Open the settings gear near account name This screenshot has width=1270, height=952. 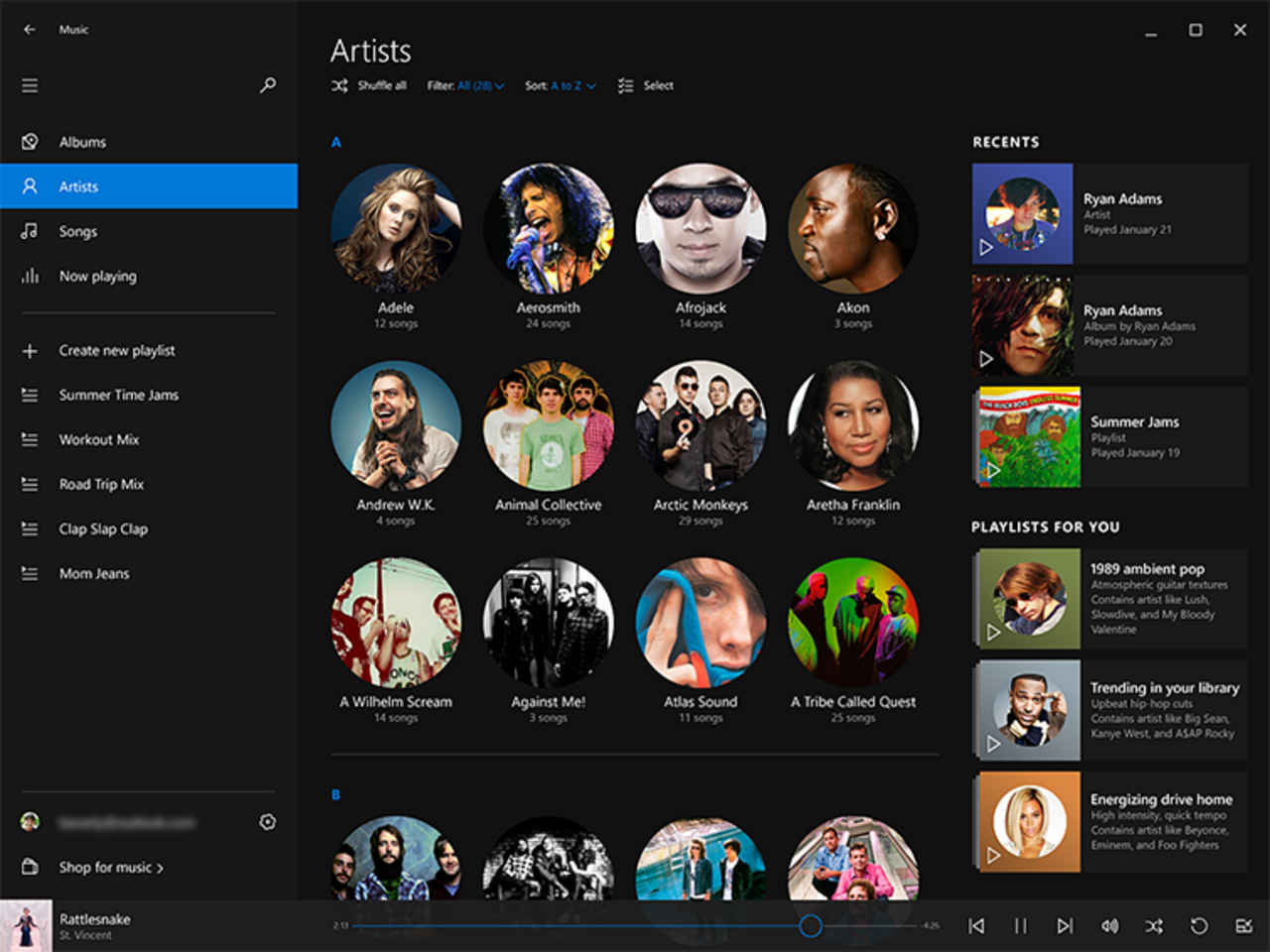click(268, 822)
